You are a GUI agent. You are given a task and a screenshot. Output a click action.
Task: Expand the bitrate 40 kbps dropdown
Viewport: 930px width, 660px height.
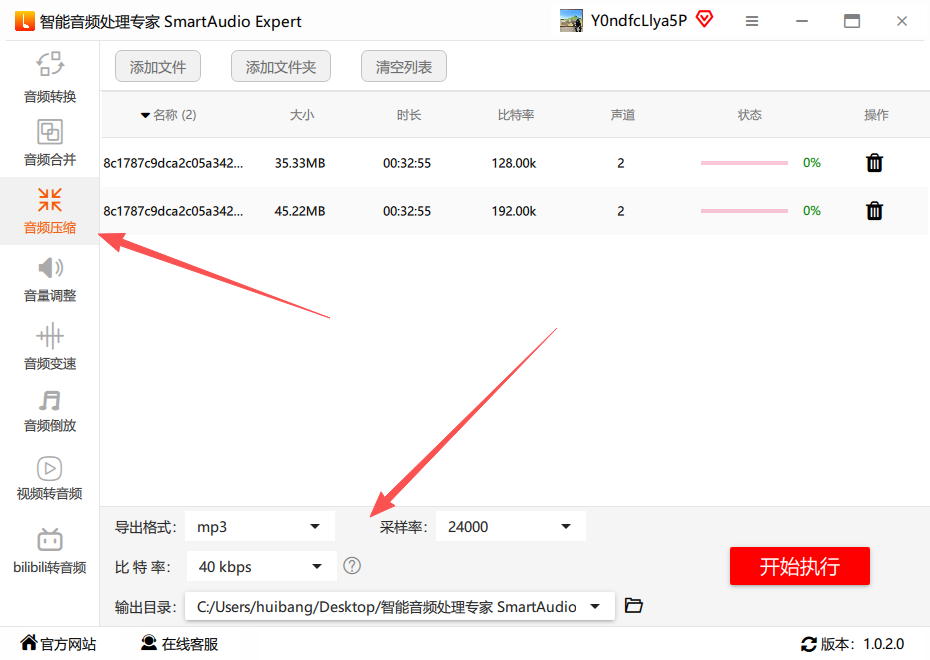(x=262, y=567)
